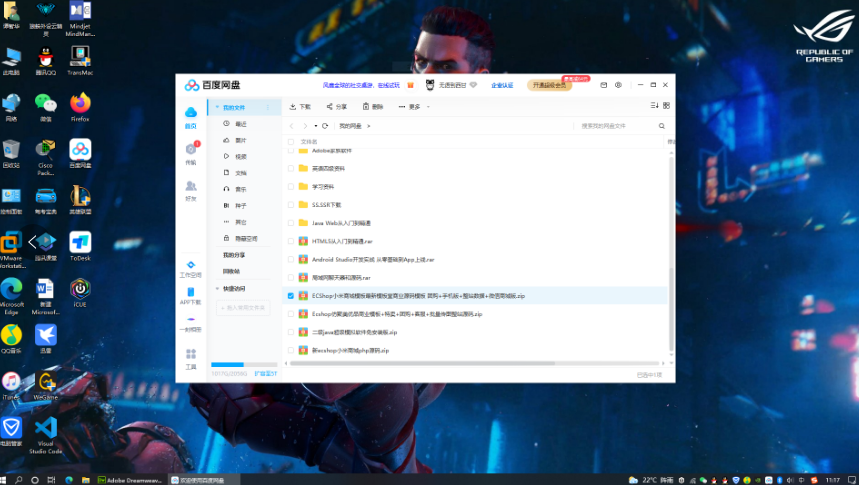Viewport: 859px width, 485px height.
Task: Toggle the select-all checkbox in file header
Action: click(x=291, y=141)
